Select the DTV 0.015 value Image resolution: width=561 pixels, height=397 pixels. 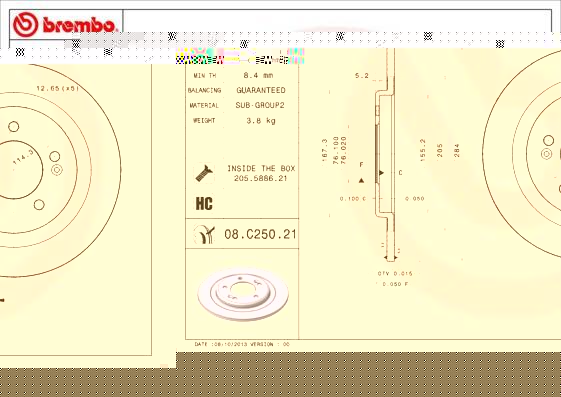[x=395, y=274]
